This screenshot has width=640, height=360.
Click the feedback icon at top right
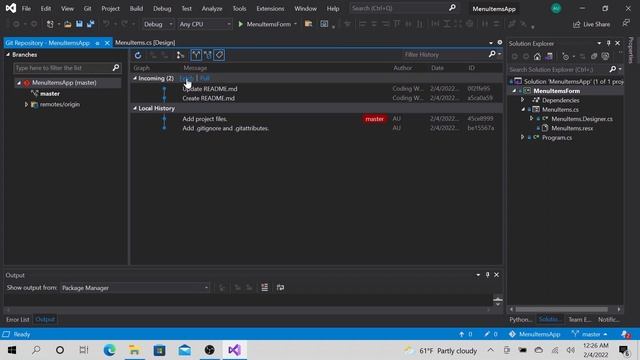click(x=626, y=24)
